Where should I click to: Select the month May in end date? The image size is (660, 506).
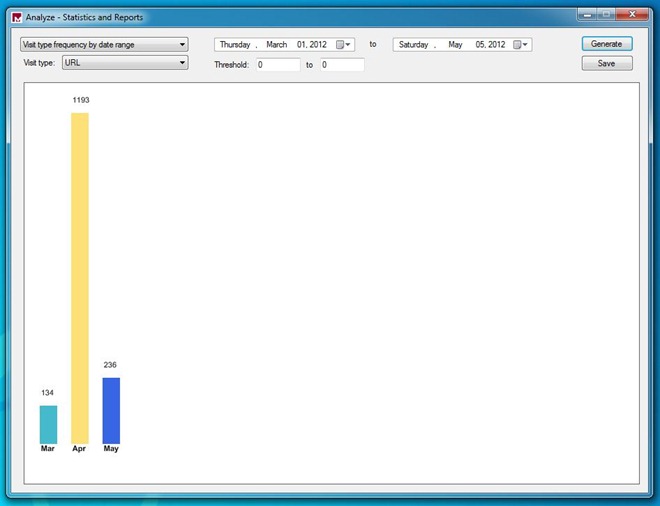[x=456, y=45]
